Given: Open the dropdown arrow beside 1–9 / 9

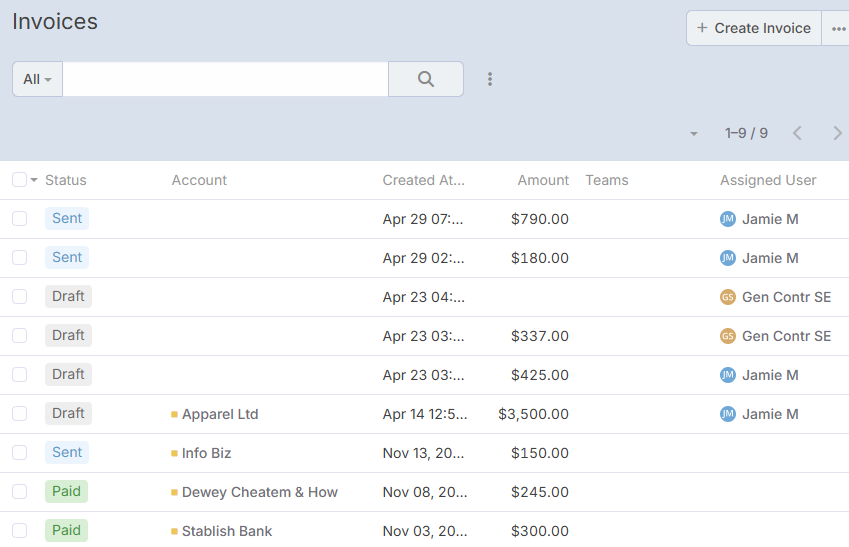Looking at the screenshot, I should (x=693, y=134).
